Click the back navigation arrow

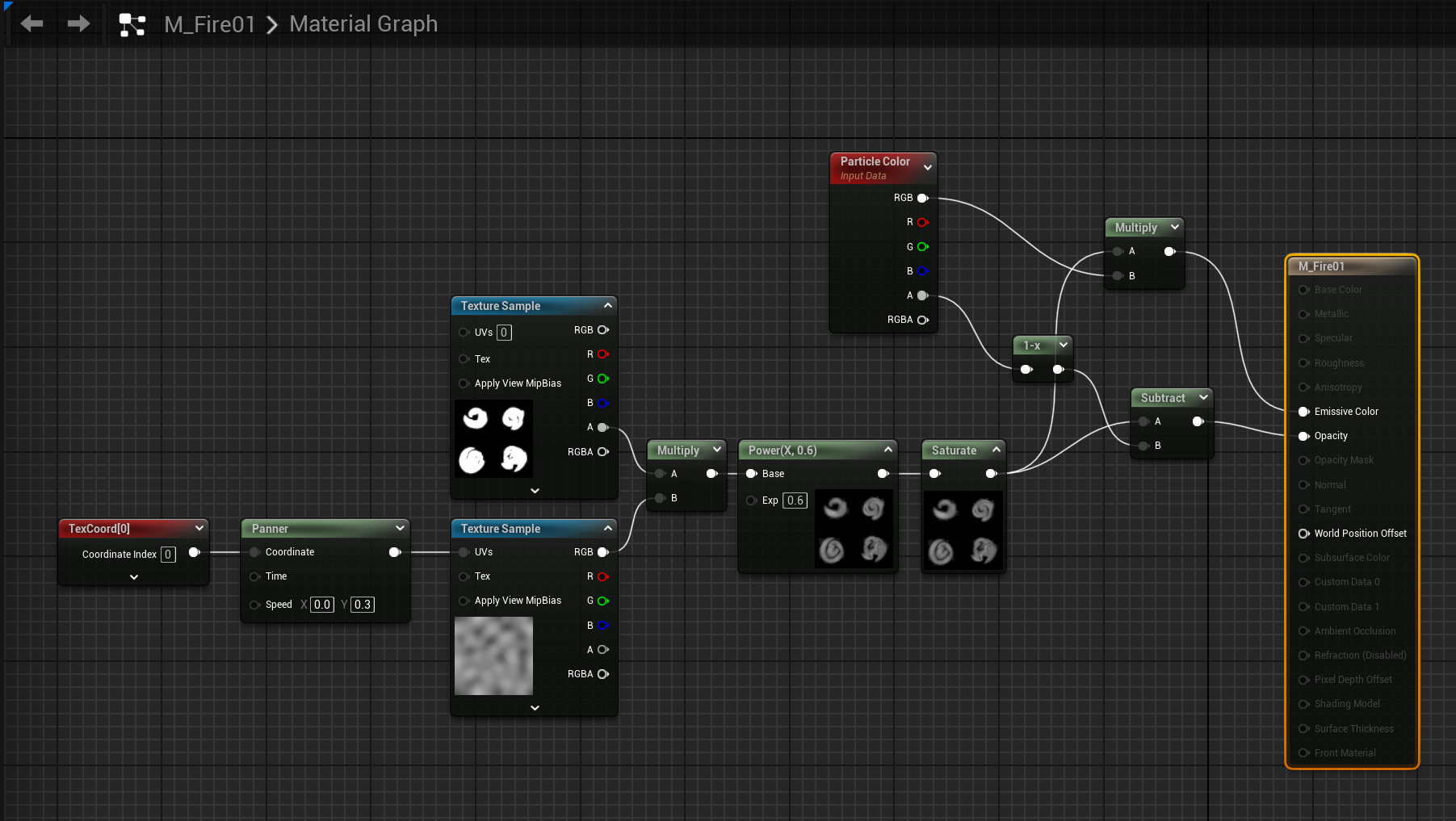(x=32, y=24)
